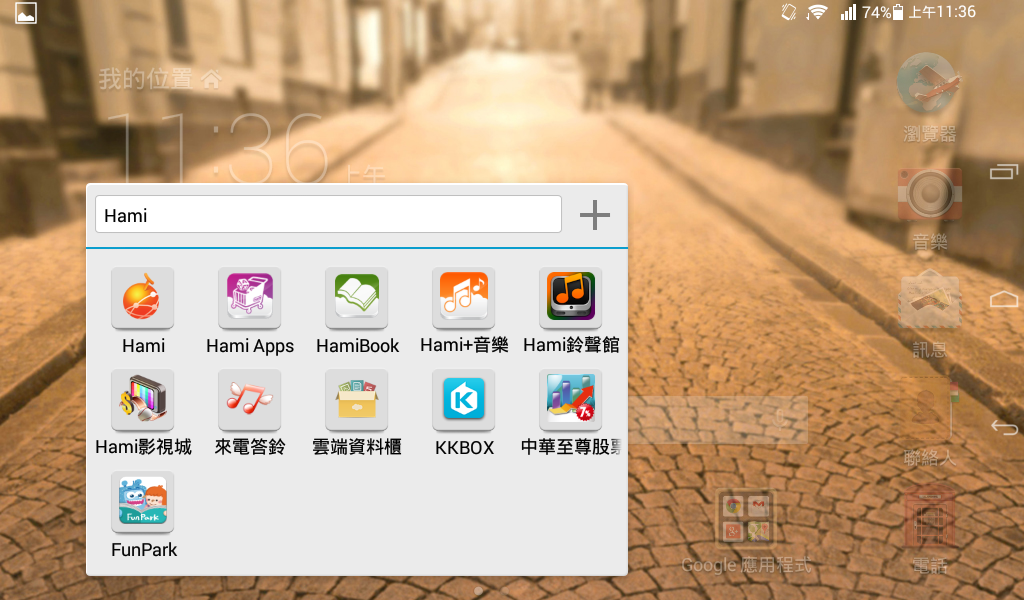This screenshot has height=600, width=1024.
Task: Open the 訊息 messaging app
Action: (929, 302)
